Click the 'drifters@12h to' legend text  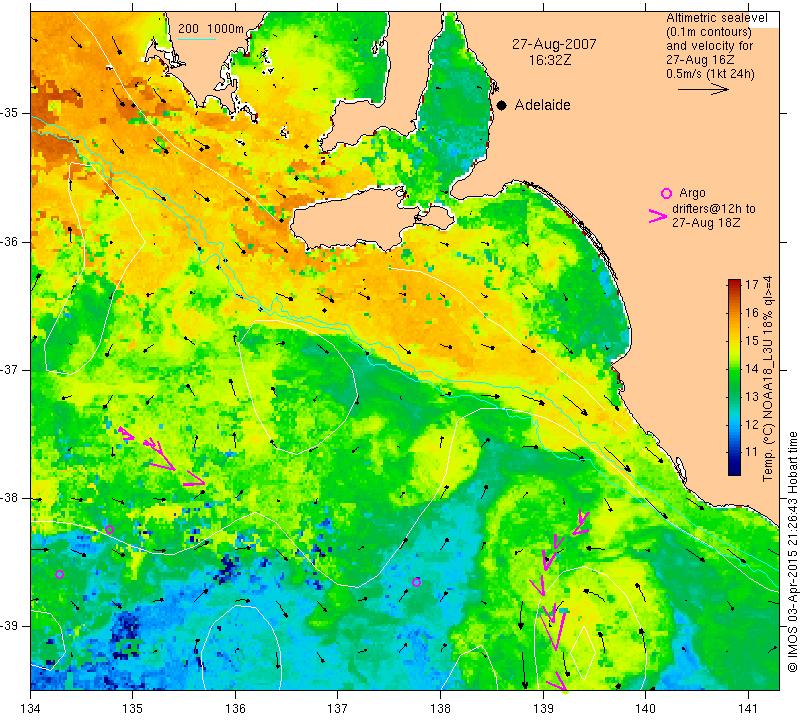pyautogui.click(x=714, y=209)
